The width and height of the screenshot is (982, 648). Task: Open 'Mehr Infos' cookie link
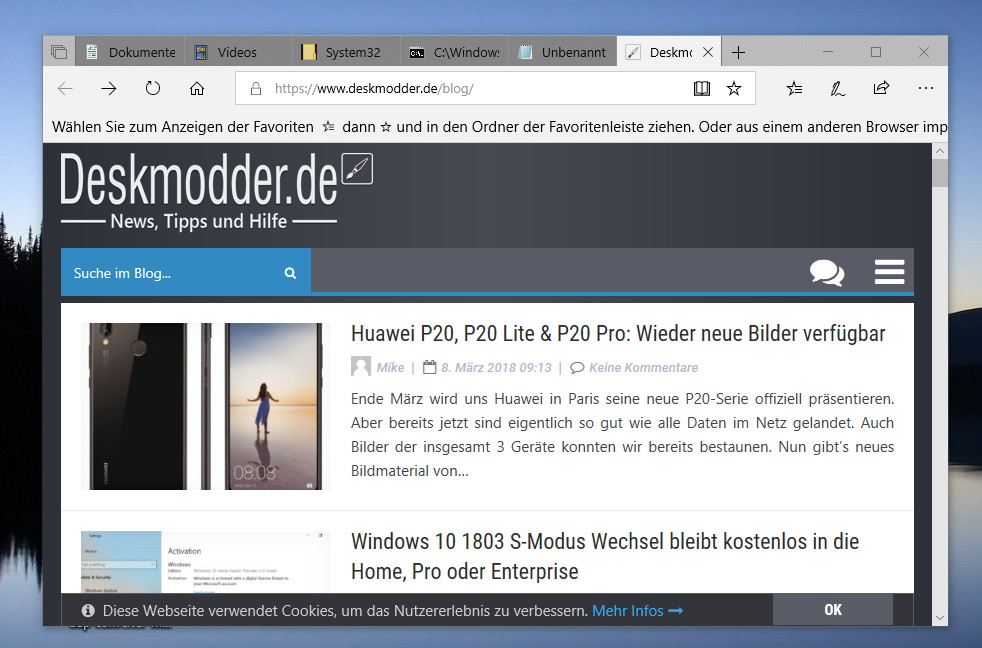638,610
